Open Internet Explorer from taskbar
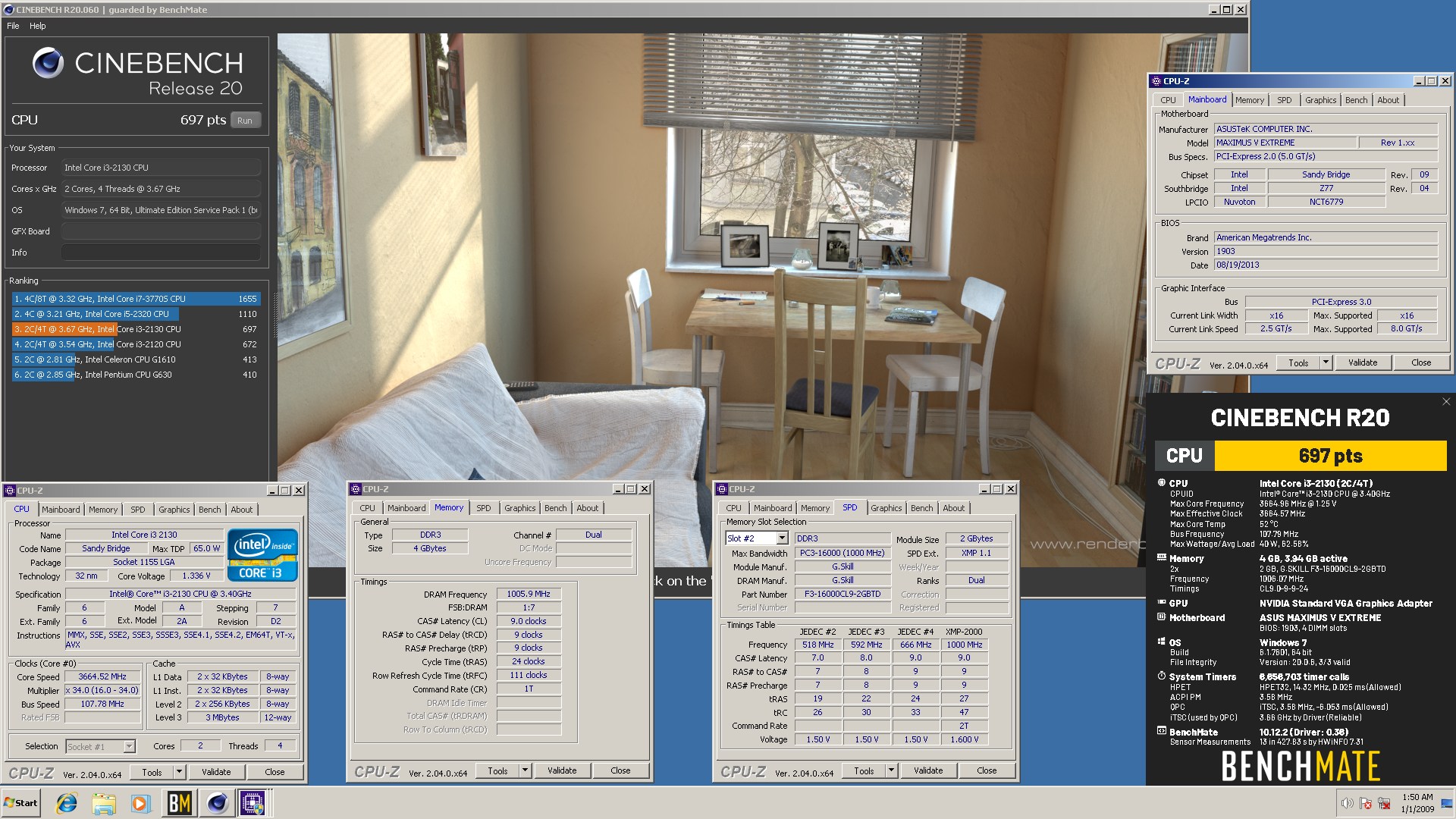 click(x=67, y=803)
